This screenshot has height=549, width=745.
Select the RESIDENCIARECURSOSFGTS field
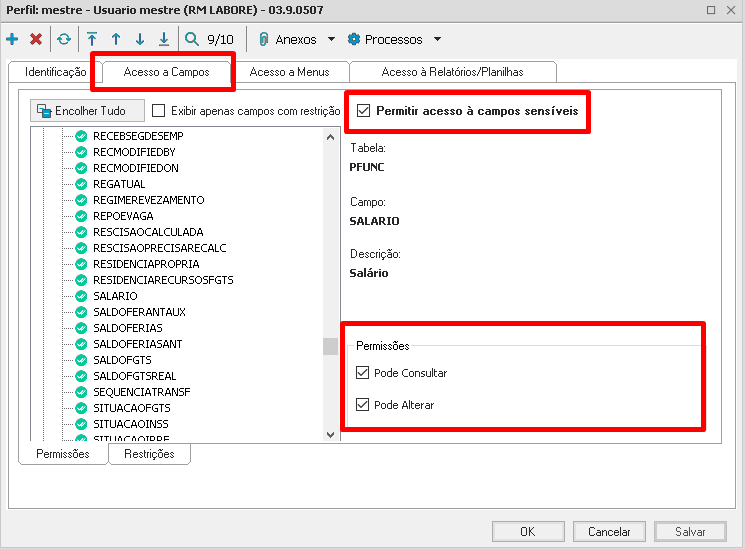click(163, 280)
